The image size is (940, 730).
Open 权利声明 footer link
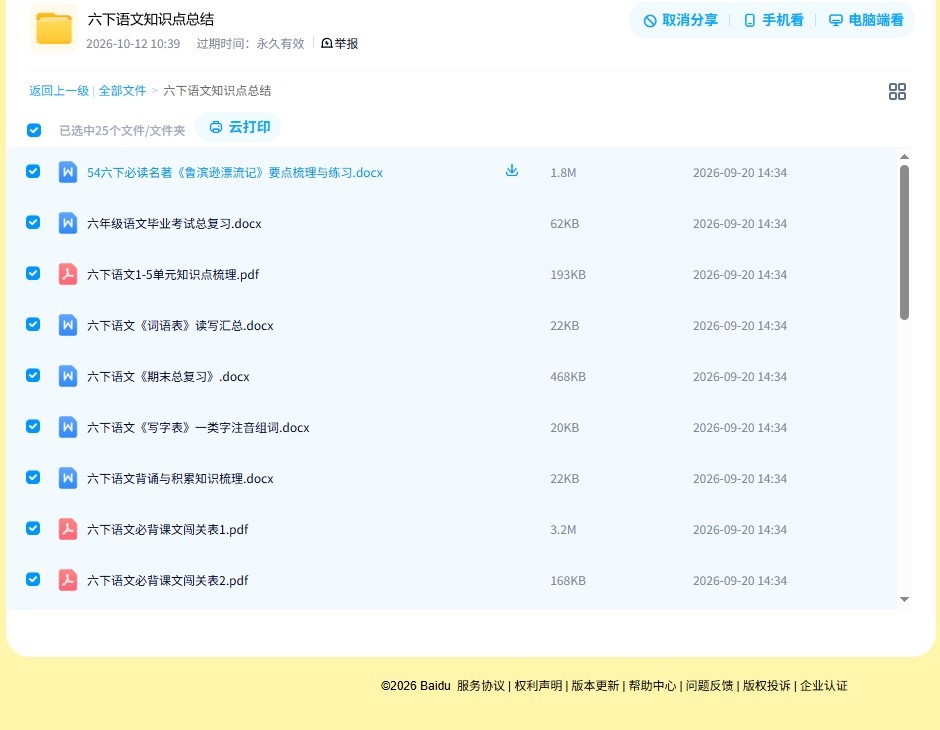click(538, 686)
